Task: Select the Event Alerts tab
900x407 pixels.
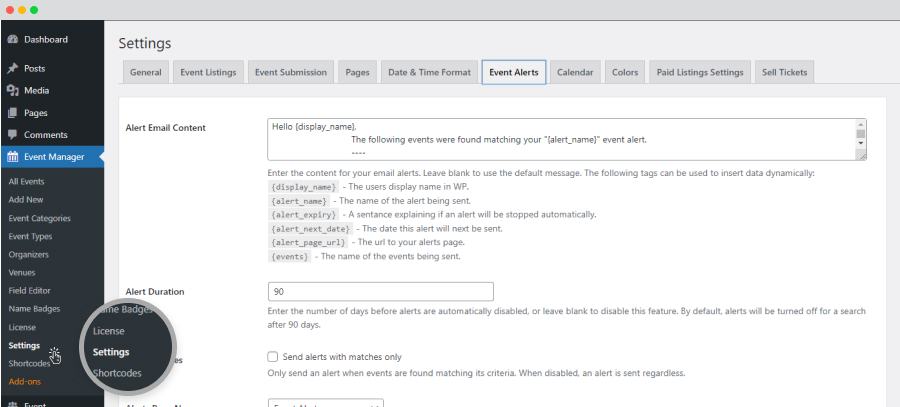Action: point(514,72)
